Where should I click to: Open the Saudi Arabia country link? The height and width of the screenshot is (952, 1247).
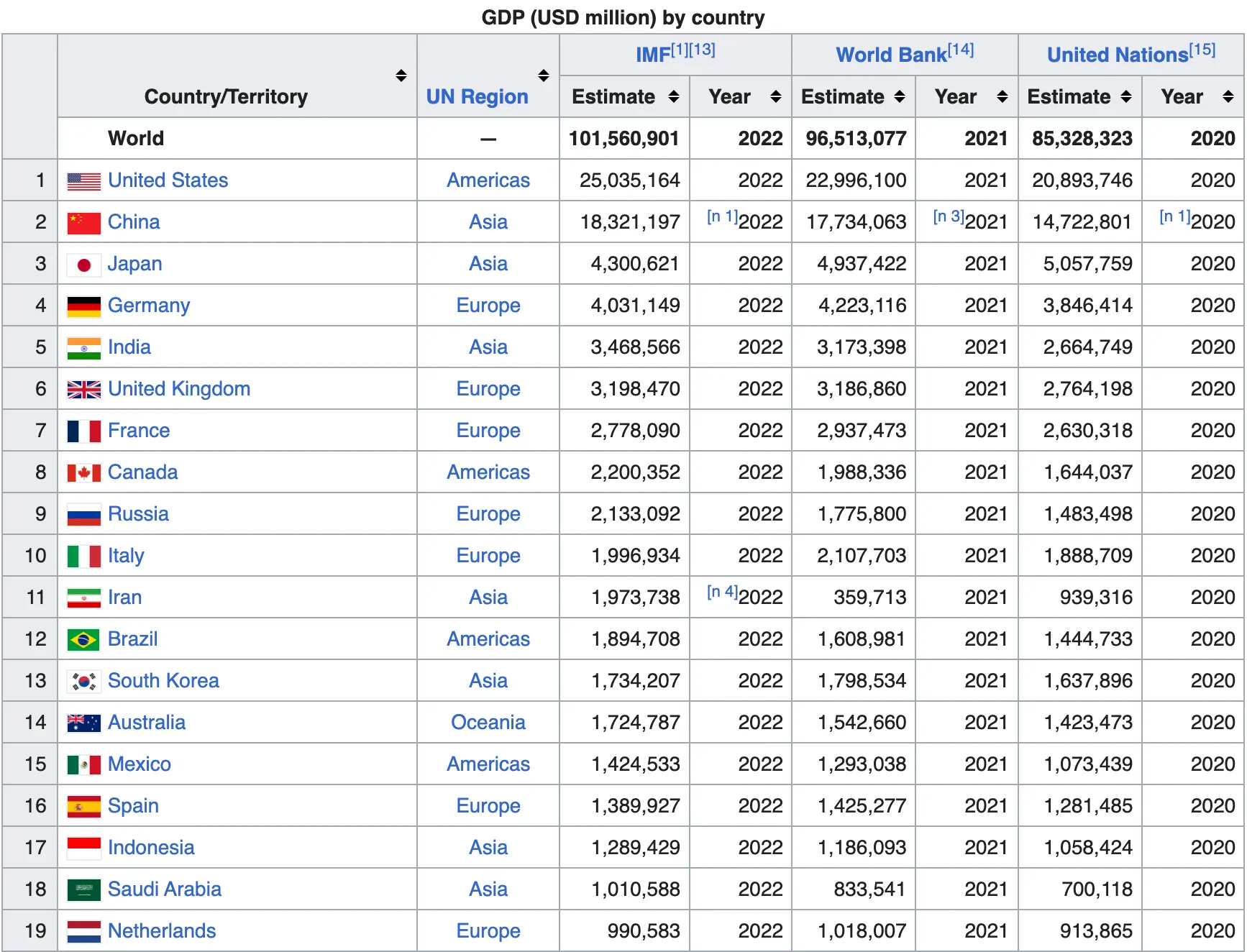click(x=165, y=889)
